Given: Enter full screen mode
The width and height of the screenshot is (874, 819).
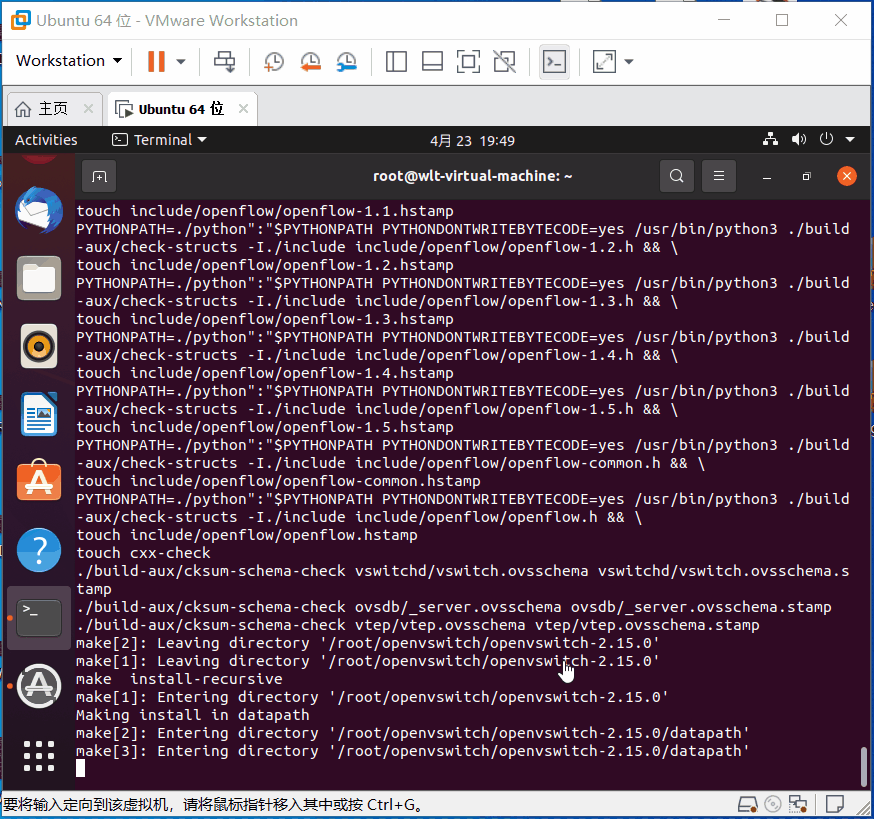Looking at the screenshot, I should [468, 61].
